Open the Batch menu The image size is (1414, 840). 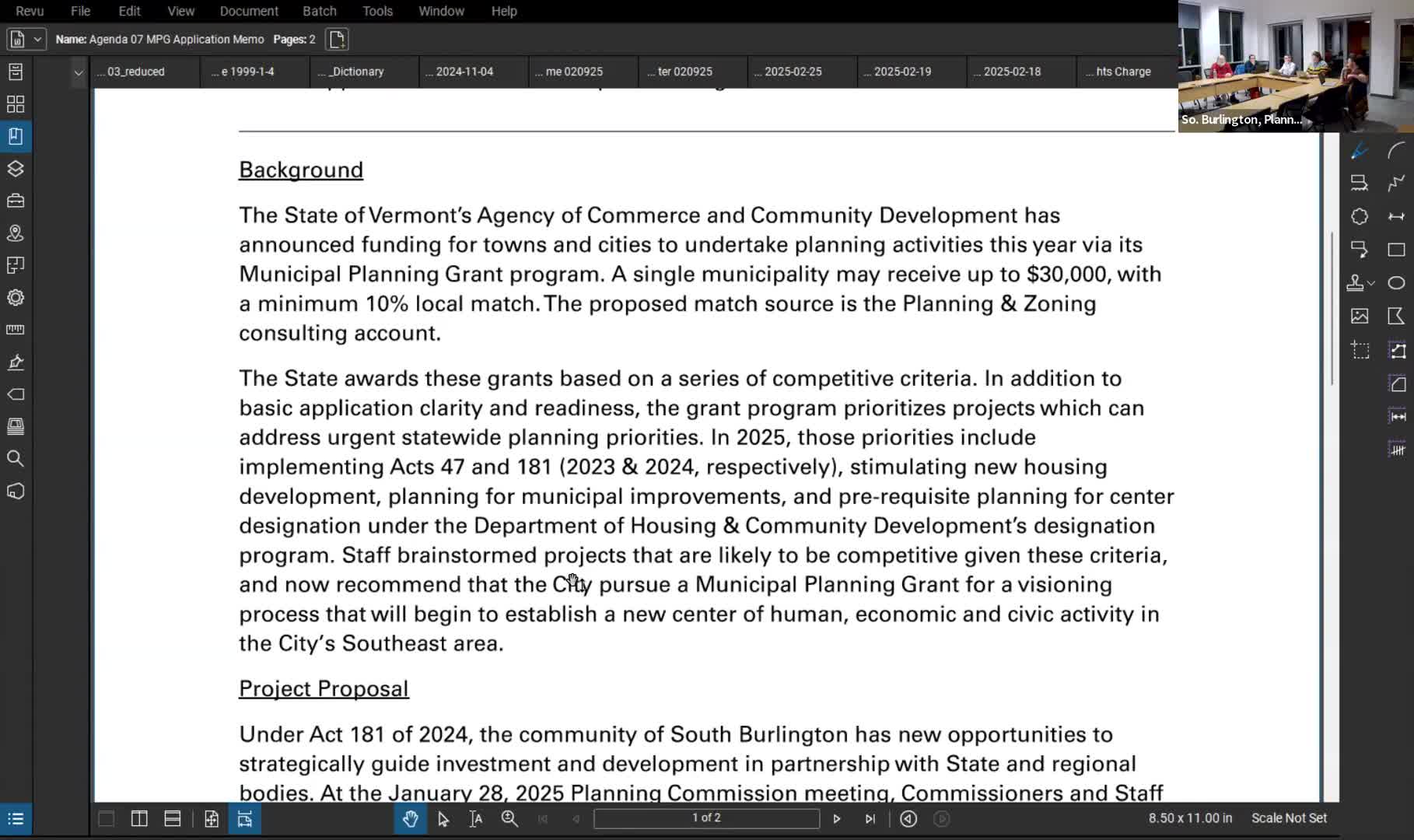click(x=320, y=11)
